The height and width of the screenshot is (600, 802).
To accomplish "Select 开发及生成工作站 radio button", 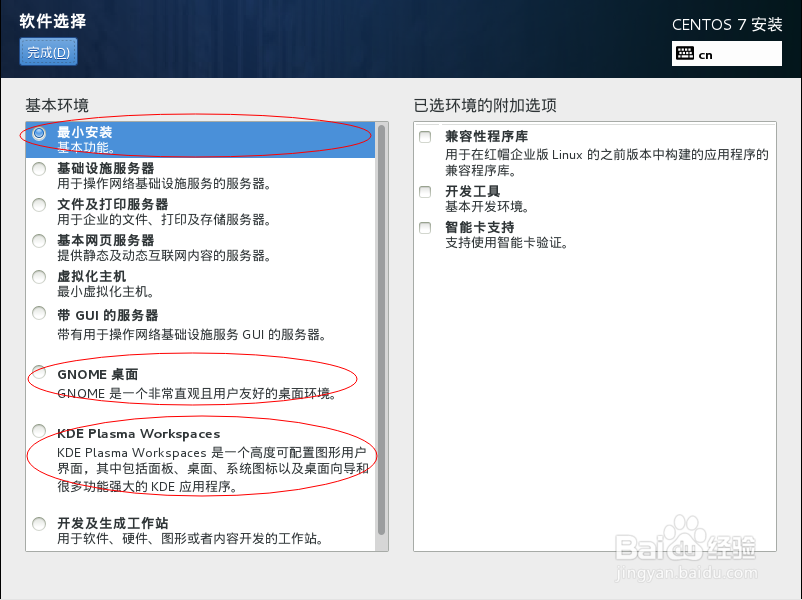I will click(39, 524).
